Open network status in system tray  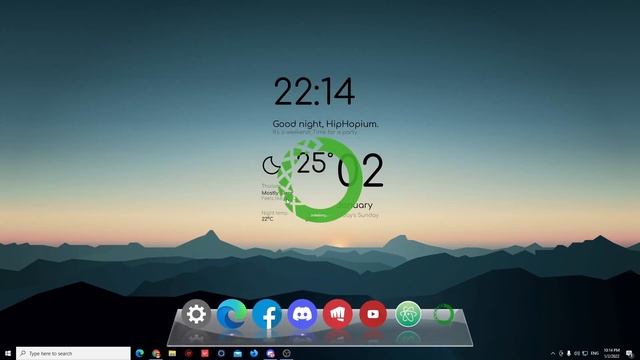(585, 353)
